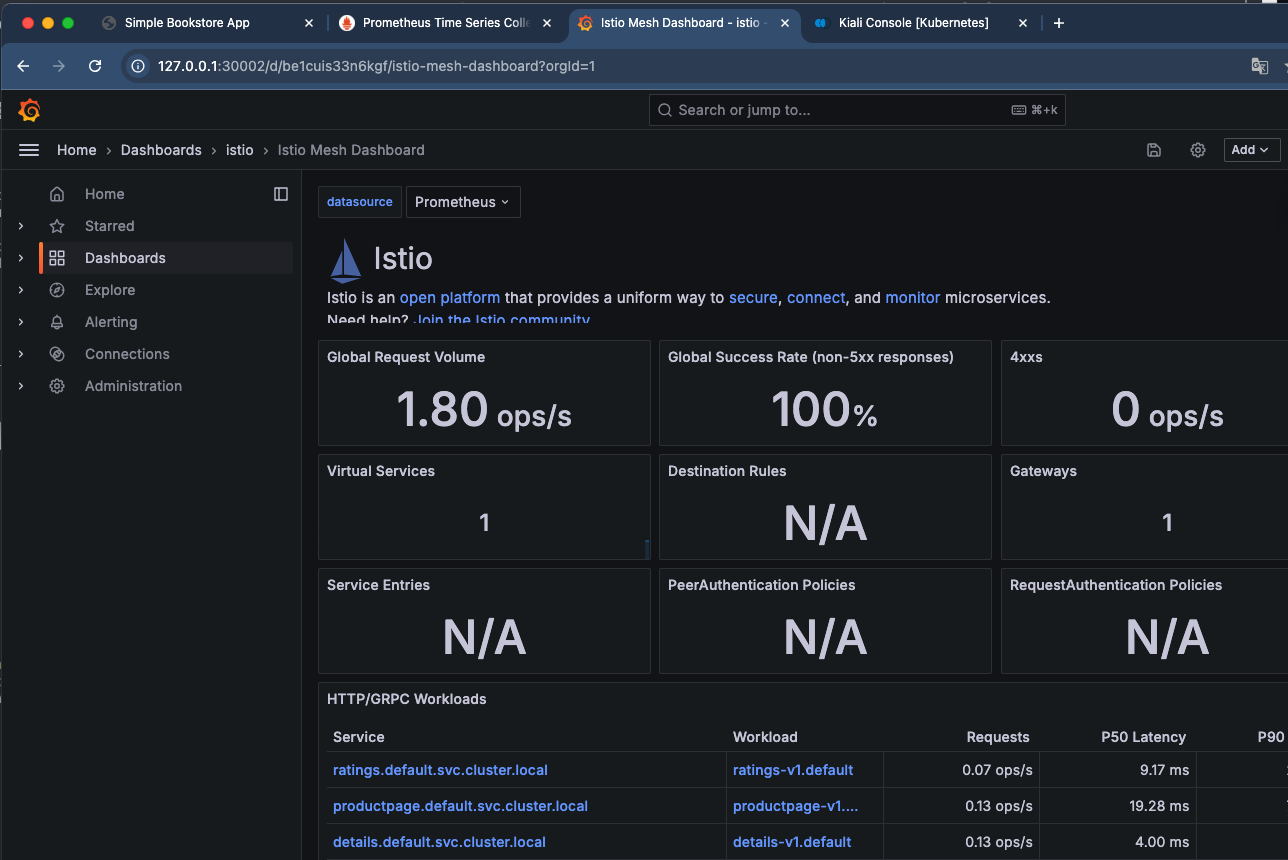Expand the Administration section chevron
This screenshot has height=860, width=1288.
(21, 386)
